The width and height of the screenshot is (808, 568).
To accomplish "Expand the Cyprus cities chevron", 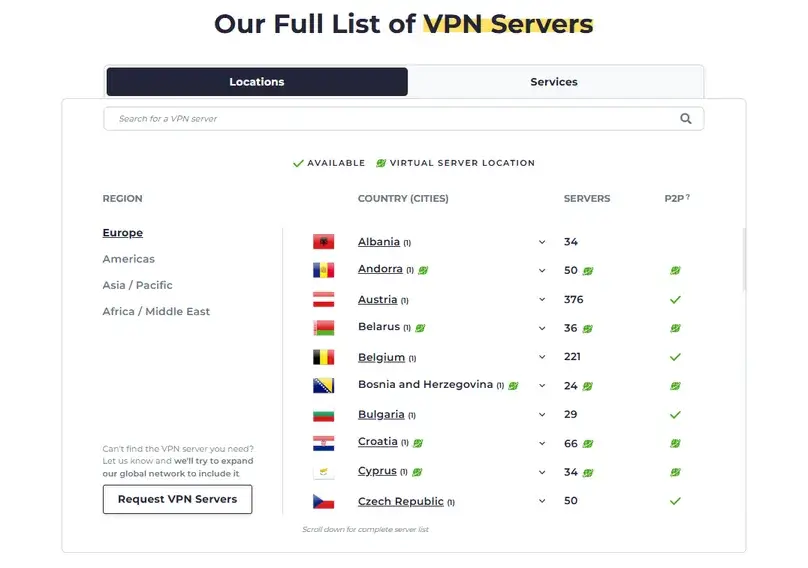I will (542, 472).
